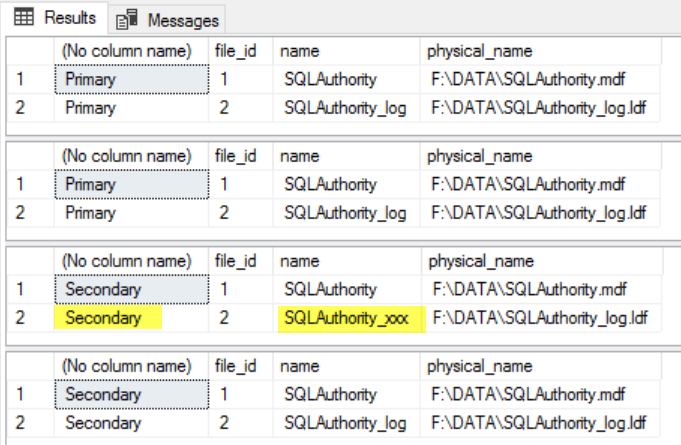
Task: Select SQLAuthority name cell in fourth result set
Action: (347, 395)
